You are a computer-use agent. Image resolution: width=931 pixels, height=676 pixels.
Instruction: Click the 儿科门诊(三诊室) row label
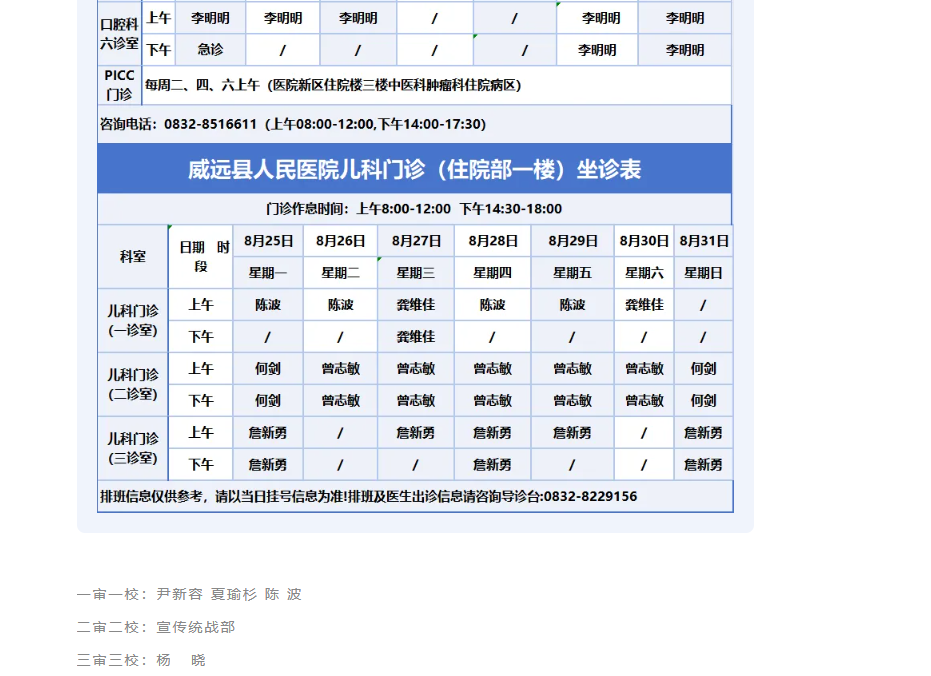[x=133, y=449]
